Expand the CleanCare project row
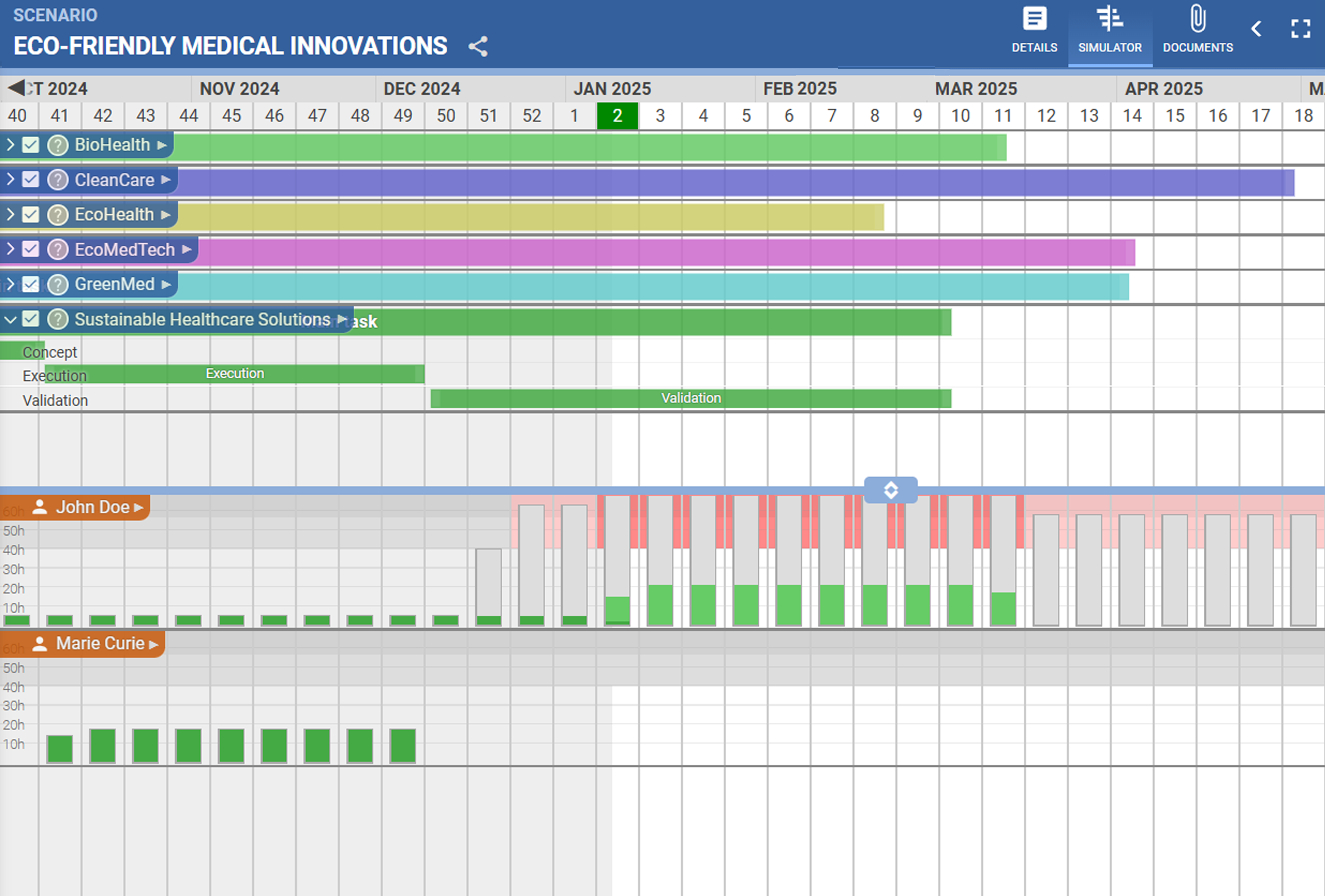Viewport: 1325px width, 896px height. 10,180
